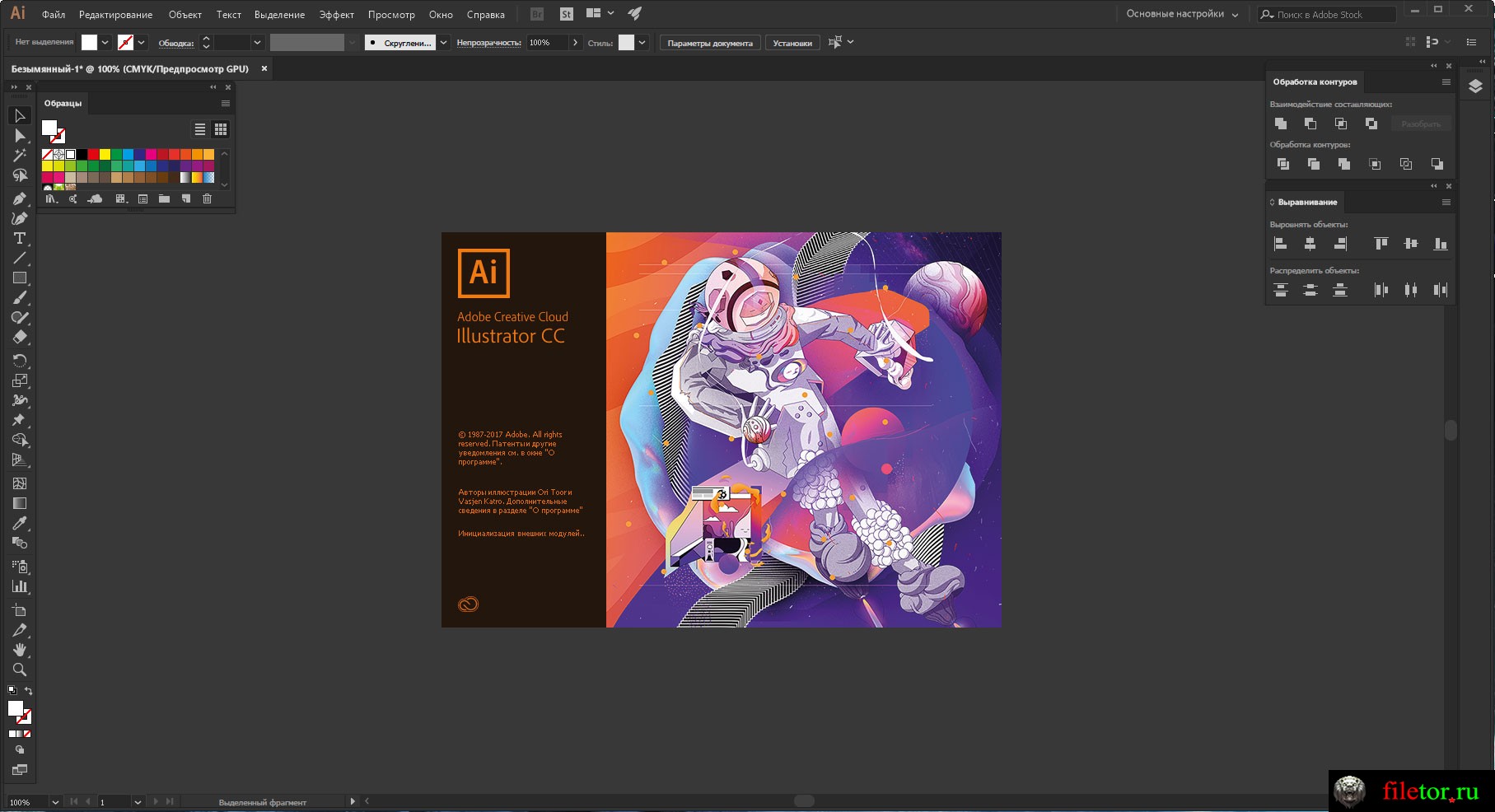Screen dimensions: 1495x812
Task: Click the Unite shape mode icon
Action: tap(1281, 124)
